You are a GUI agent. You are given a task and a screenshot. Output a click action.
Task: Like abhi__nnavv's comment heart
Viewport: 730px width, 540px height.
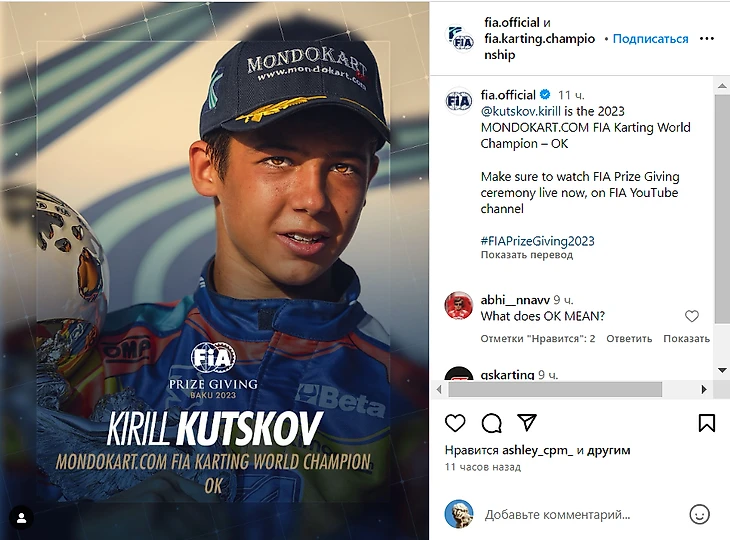pos(692,316)
